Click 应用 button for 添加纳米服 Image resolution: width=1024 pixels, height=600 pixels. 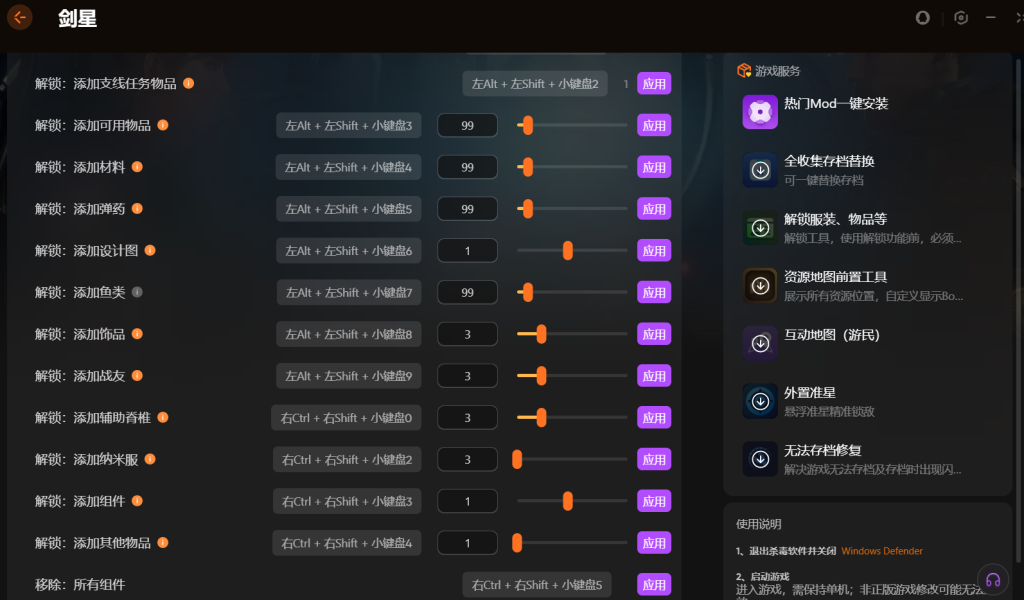pos(654,460)
